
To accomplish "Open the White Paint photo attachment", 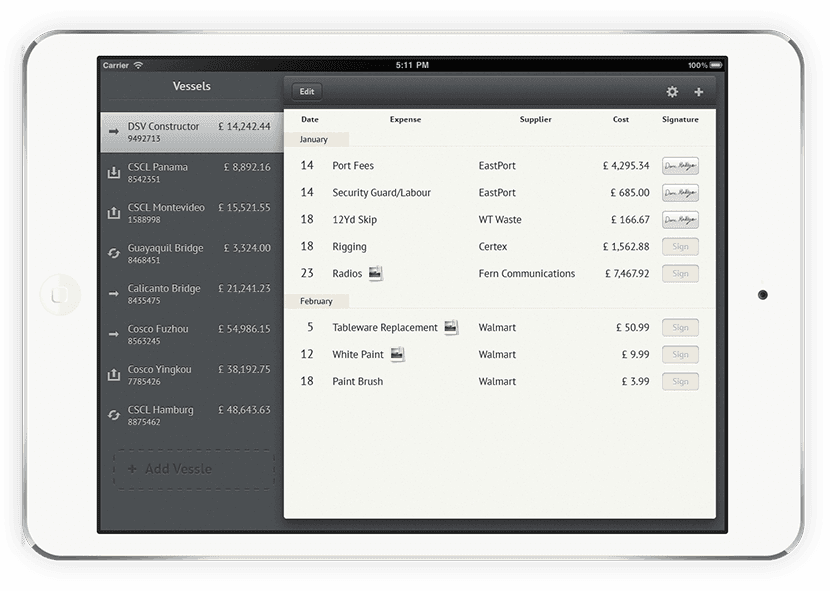I will 397,354.
